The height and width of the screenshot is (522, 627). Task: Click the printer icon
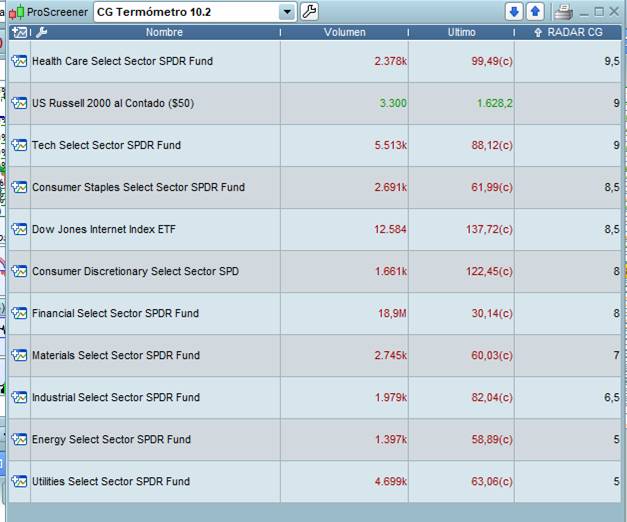[563, 12]
